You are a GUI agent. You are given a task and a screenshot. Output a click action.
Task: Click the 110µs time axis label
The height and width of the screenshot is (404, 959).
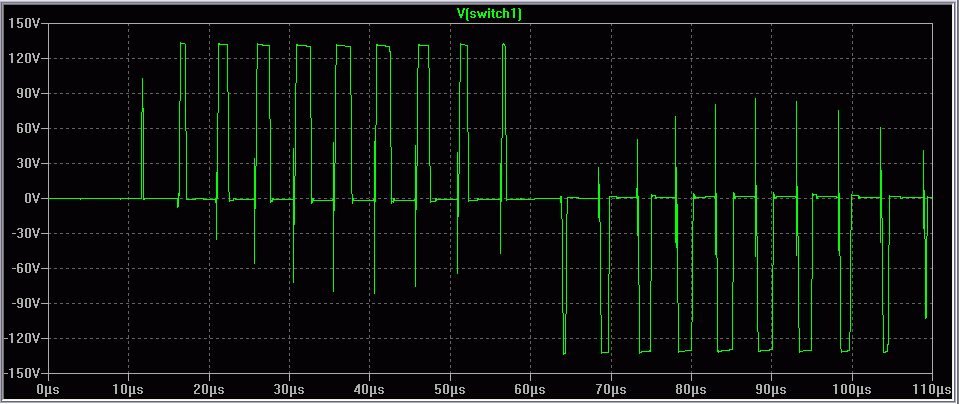[x=932, y=389]
